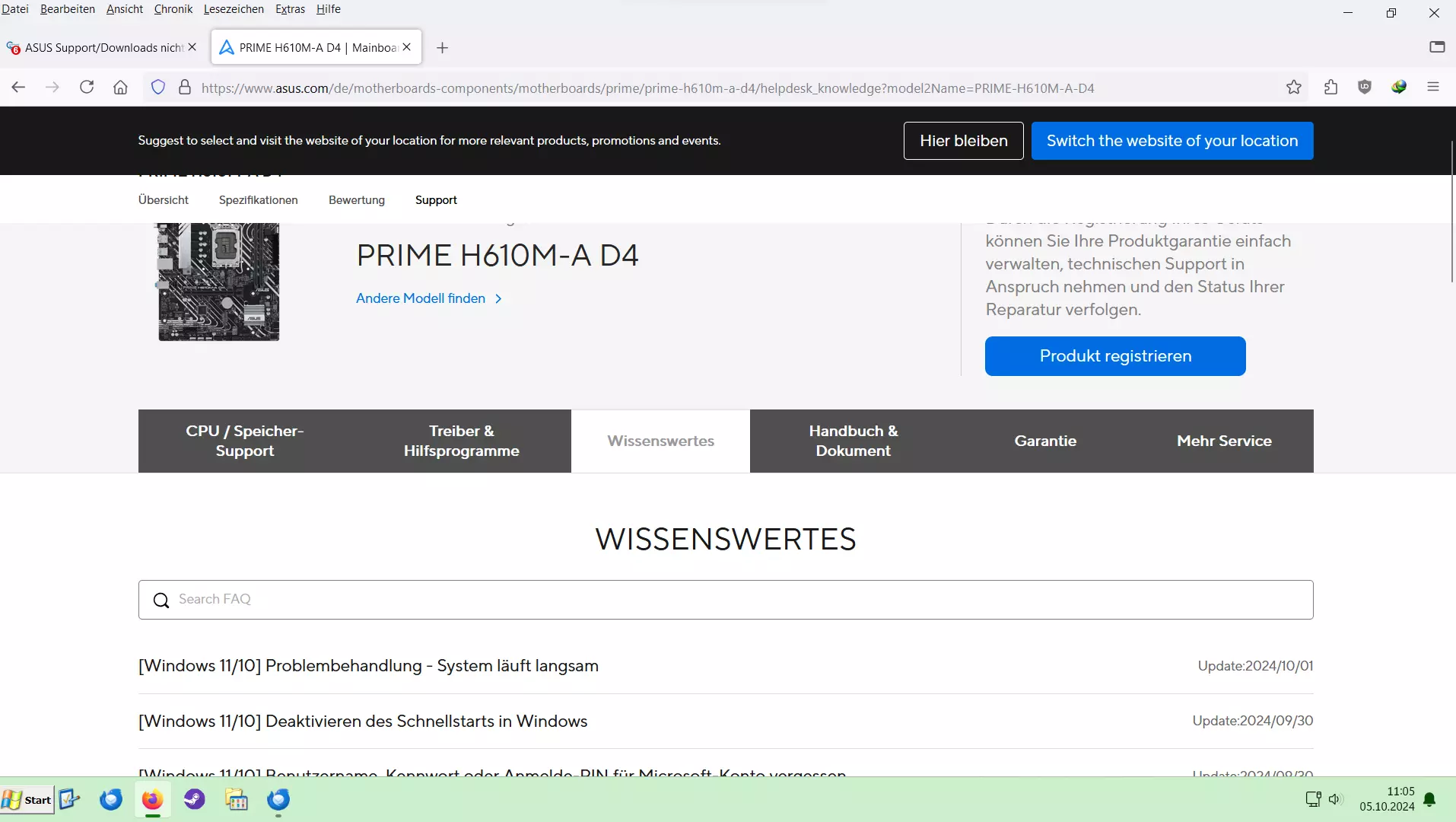Click the search magnifier icon in FAQ field
This screenshot has height=822, width=1456.
tap(161, 601)
